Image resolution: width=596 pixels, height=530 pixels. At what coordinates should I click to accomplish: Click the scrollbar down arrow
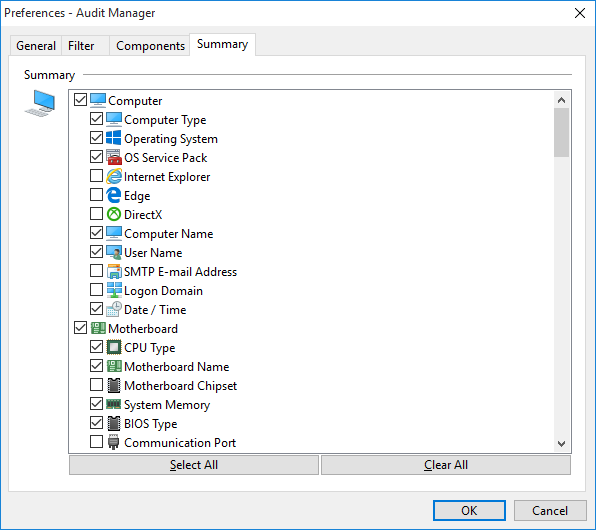pyautogui.click(x=561, y=444)
